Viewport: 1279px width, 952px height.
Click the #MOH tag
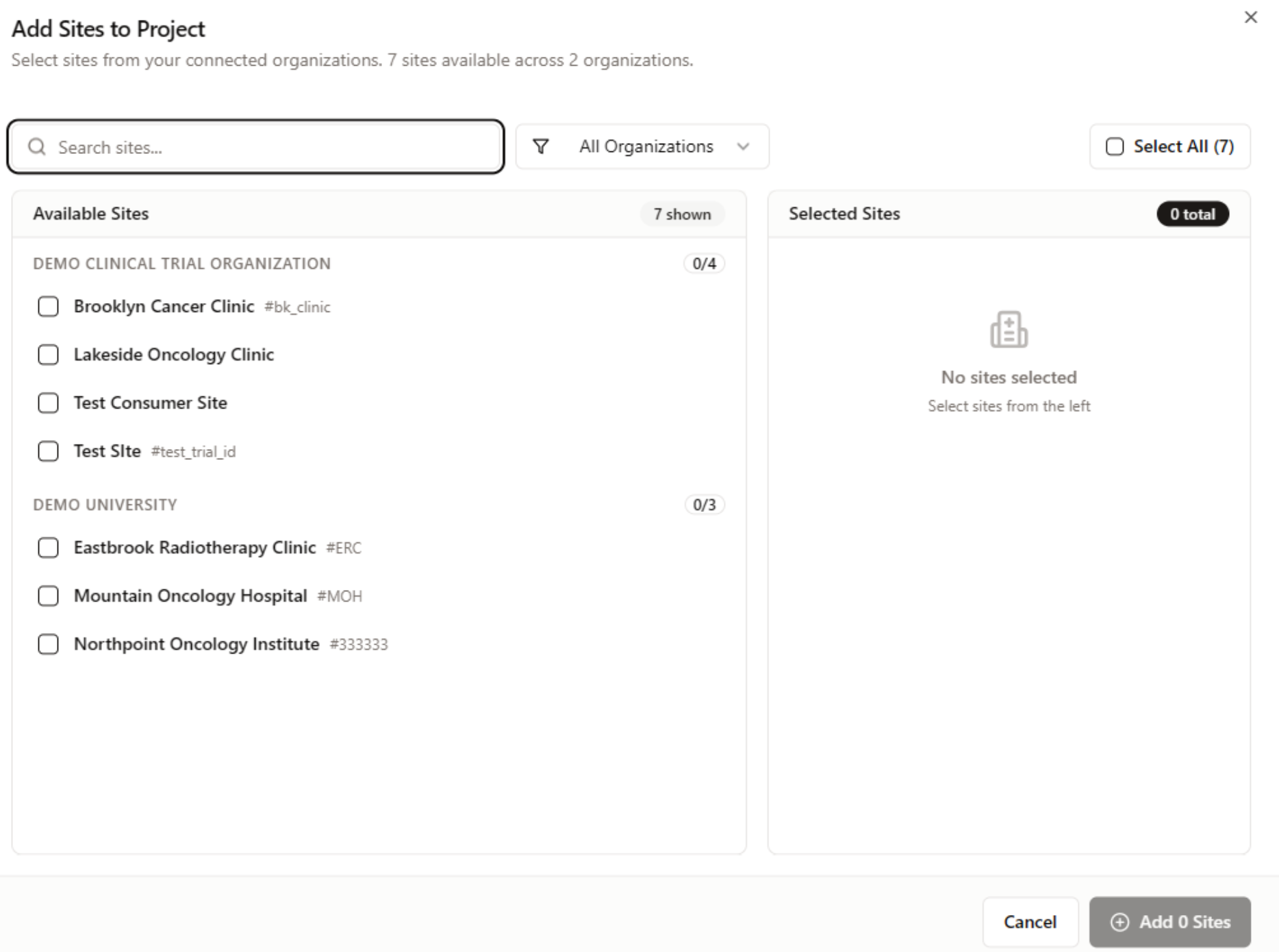click(340, 596)
